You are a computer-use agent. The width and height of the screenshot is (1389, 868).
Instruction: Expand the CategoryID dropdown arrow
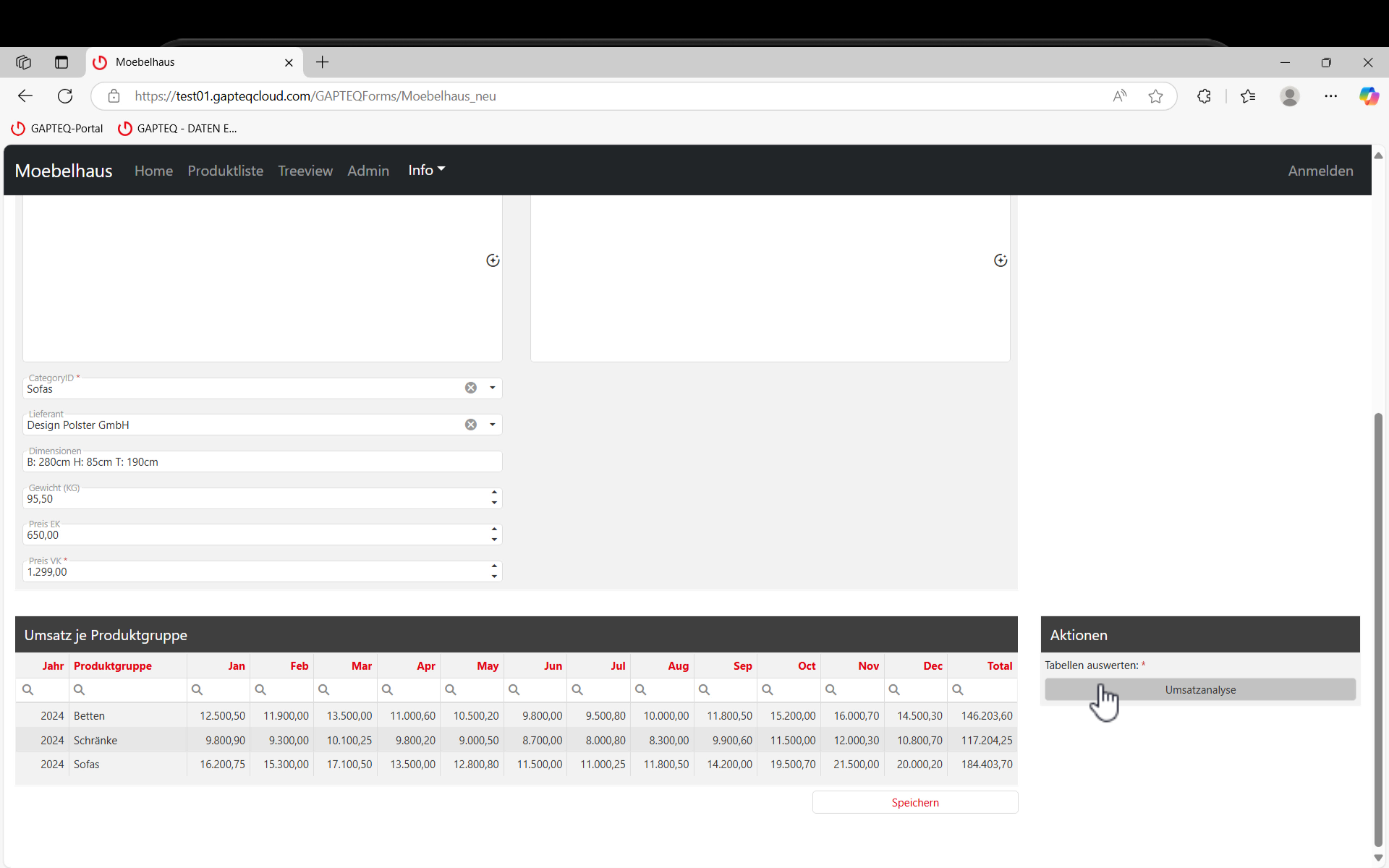coord(493,388)
